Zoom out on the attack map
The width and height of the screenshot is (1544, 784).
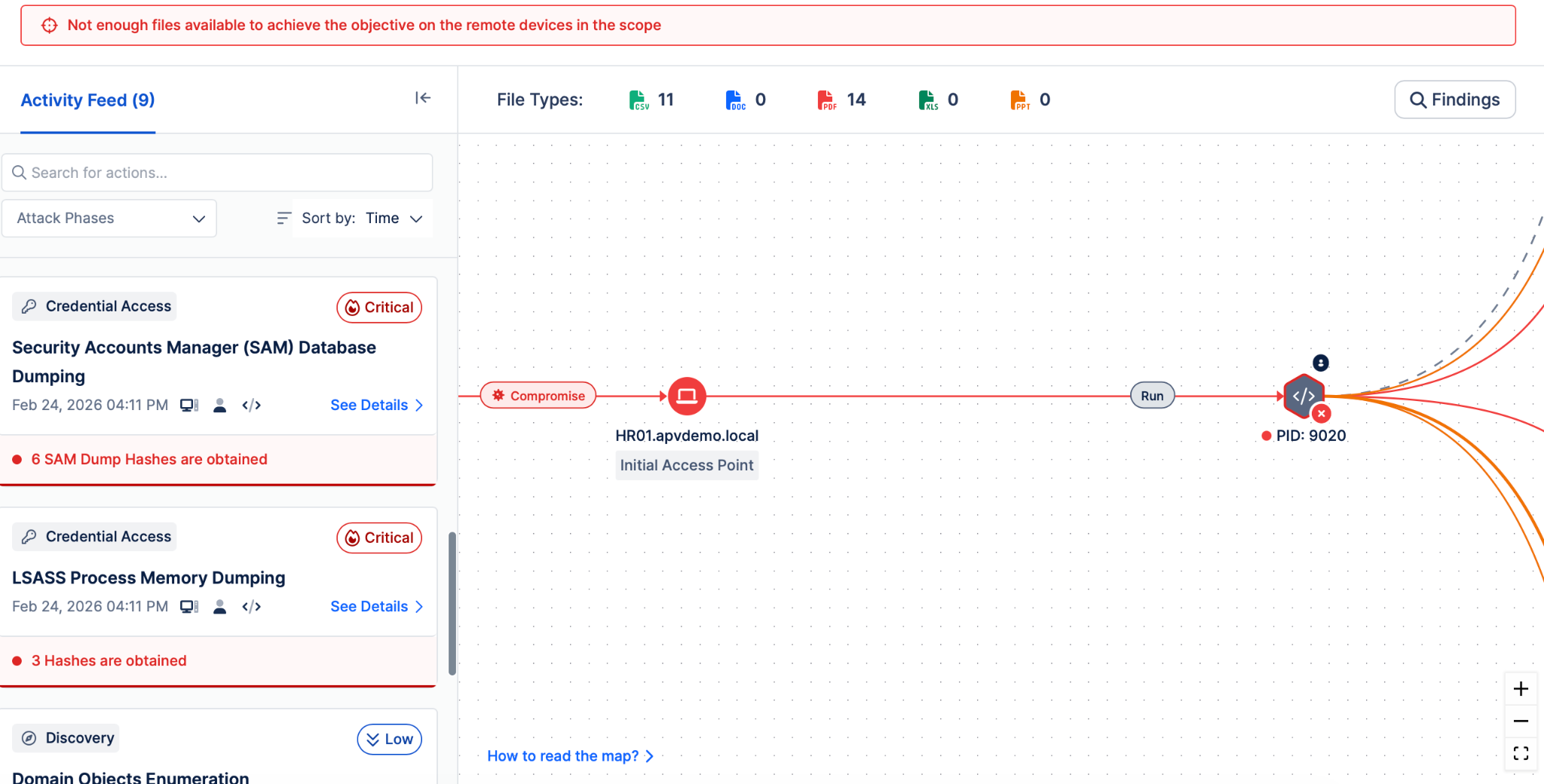1521,721
